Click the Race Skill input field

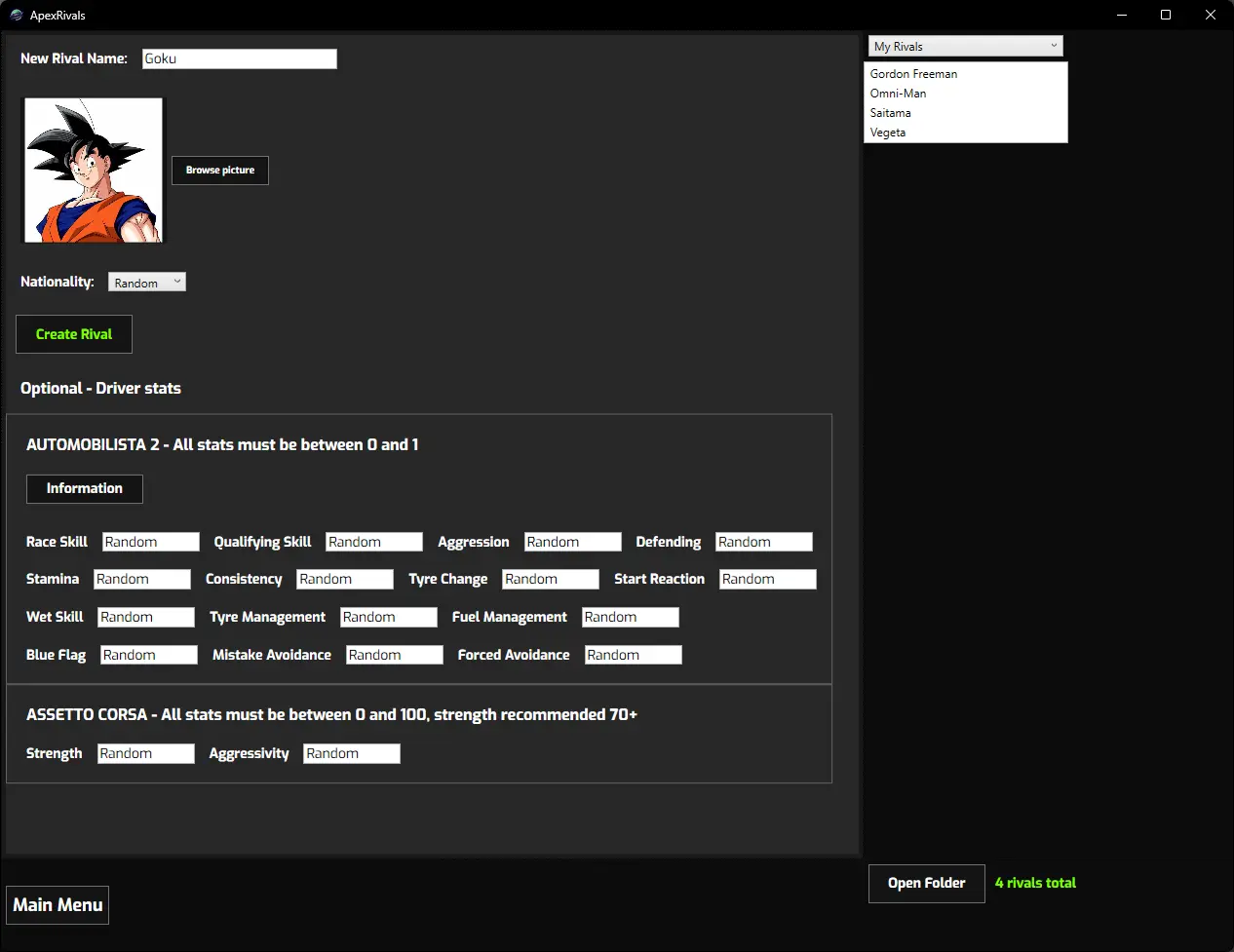coord(151,542)
